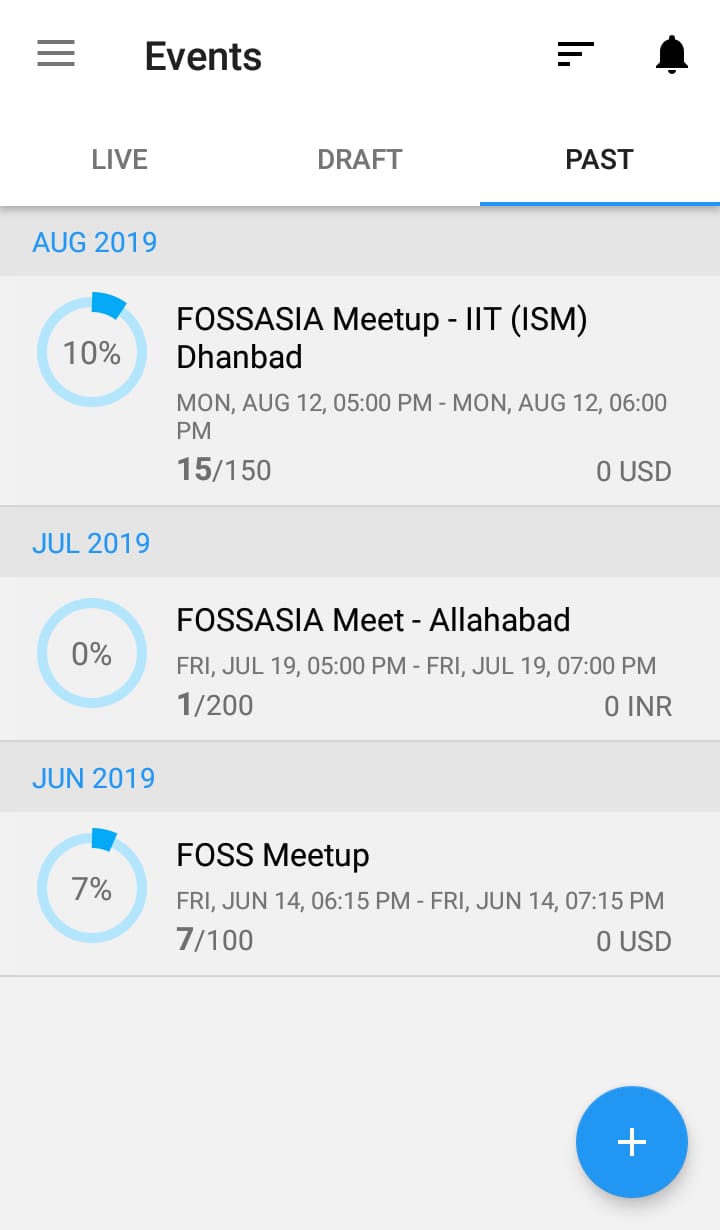Click the JUN 2019 section header
720x1230 pixels.
[94, 778]
